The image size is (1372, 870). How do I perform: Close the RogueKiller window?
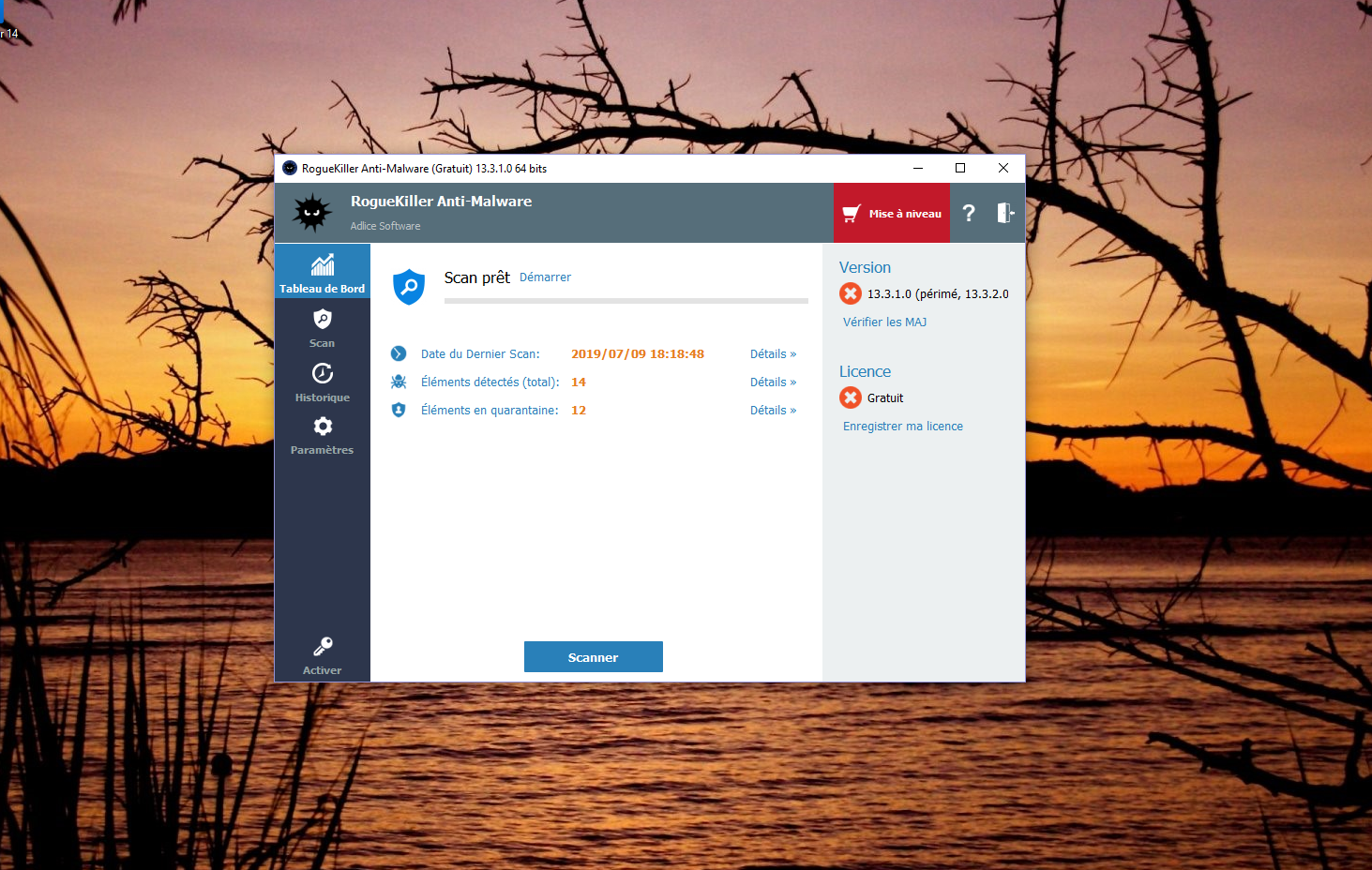(x=1003, y=168)
